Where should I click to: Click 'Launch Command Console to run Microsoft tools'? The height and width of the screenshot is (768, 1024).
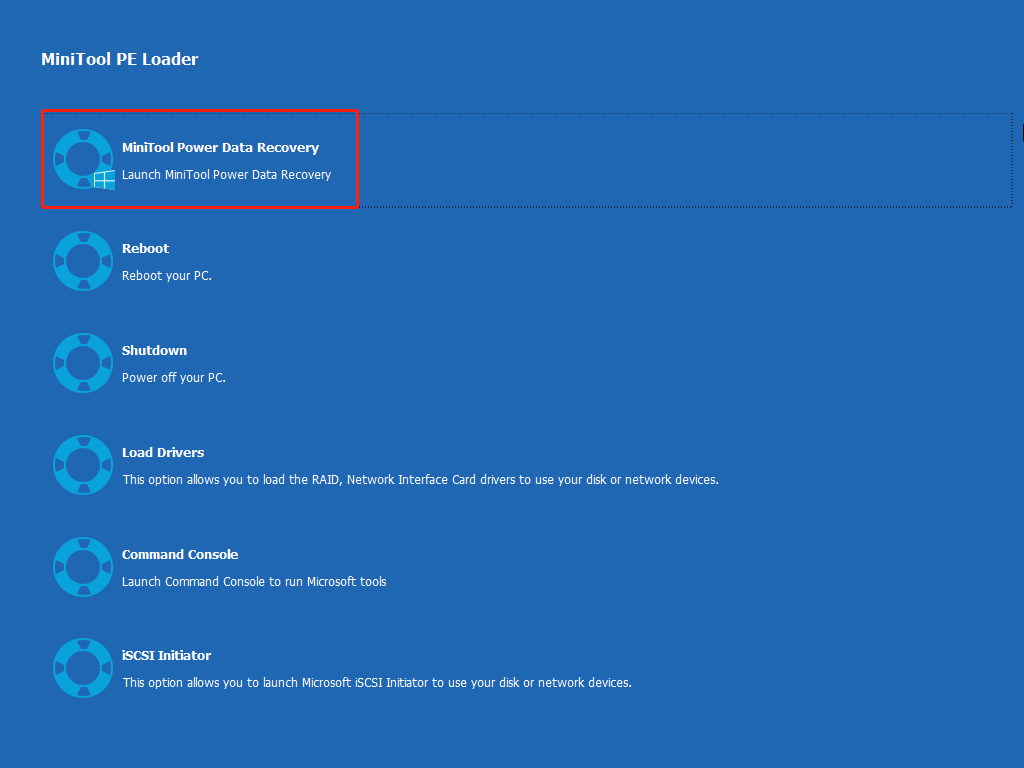point(254,581)
